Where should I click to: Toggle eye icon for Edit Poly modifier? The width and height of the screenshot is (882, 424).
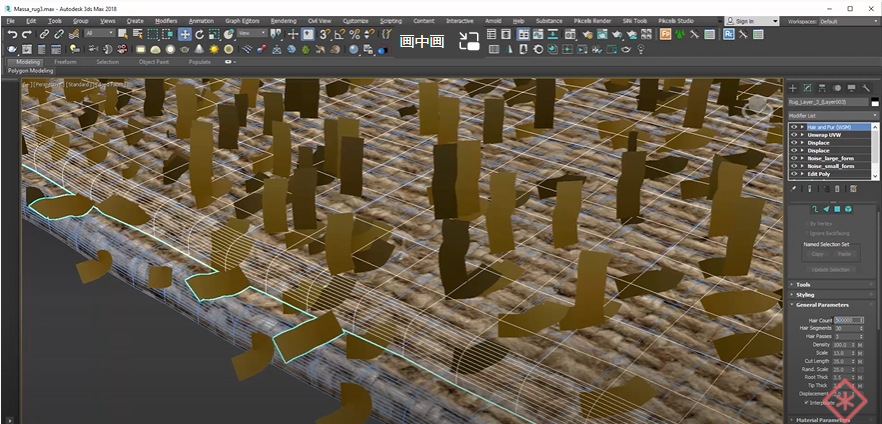click(x=794, y=174)
